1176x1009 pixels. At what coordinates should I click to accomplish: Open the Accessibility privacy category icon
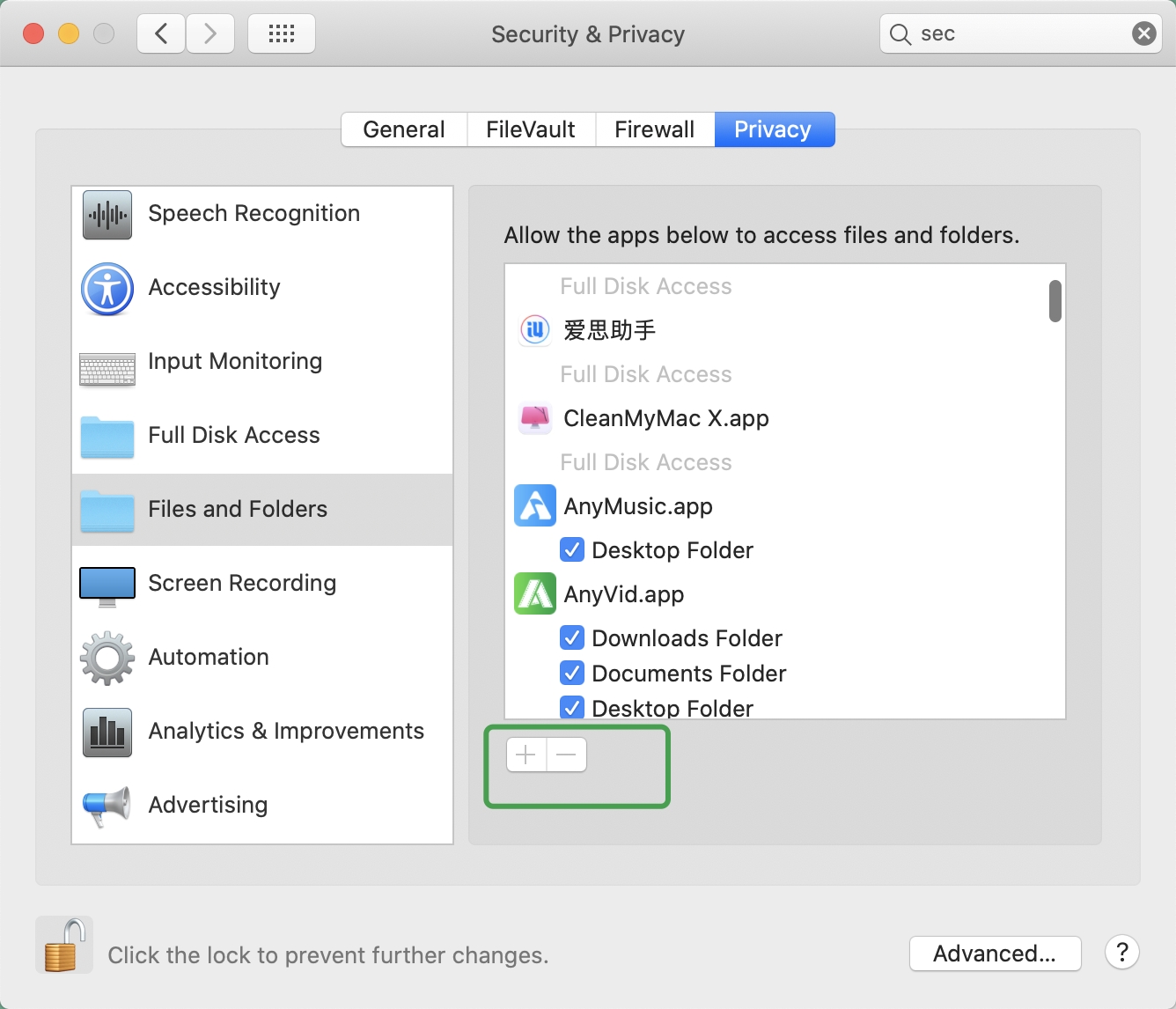(x=107, y=289)
